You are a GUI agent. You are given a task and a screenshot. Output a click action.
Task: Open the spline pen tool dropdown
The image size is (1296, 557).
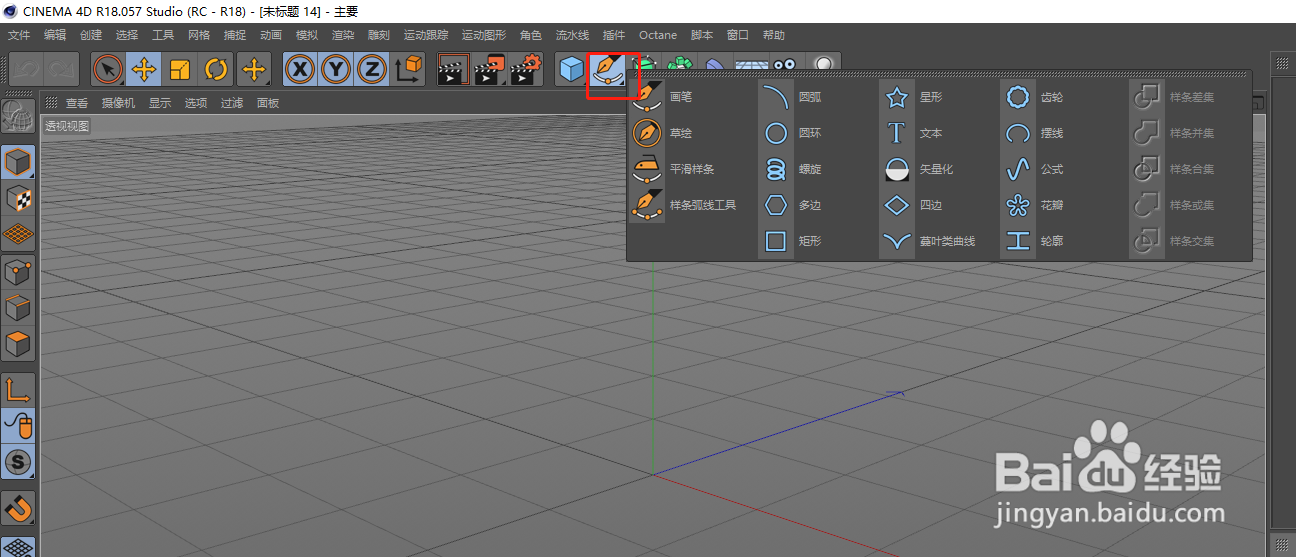coord(608,69)
